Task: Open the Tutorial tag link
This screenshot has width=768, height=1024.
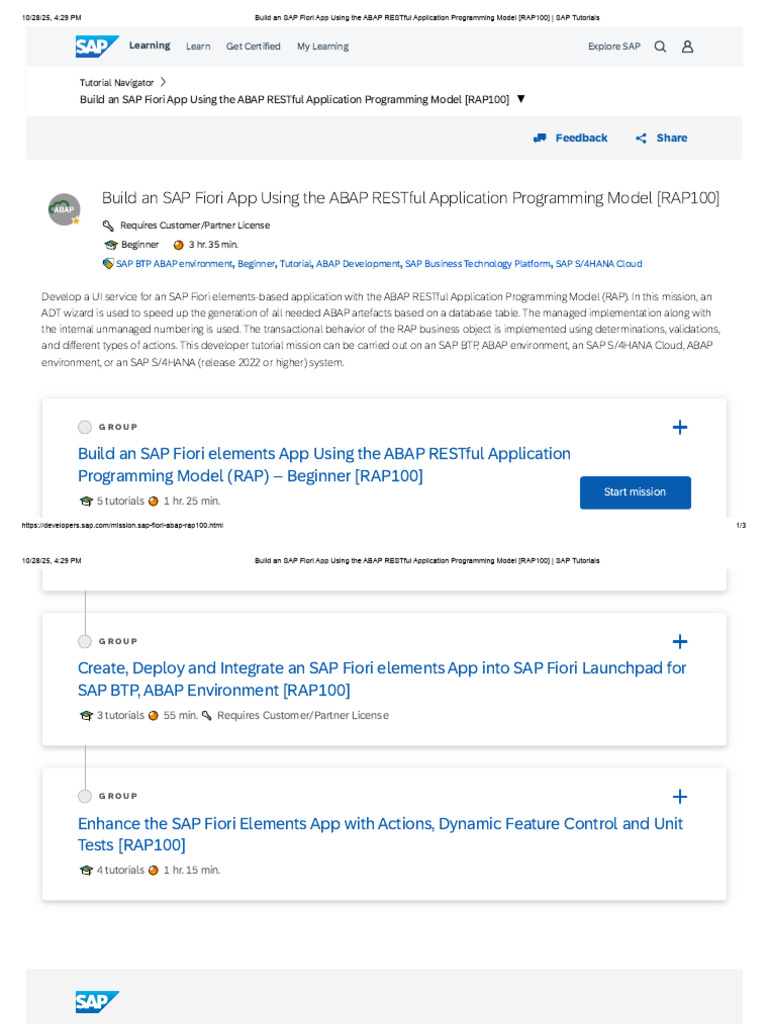Action: pos(296,264)
